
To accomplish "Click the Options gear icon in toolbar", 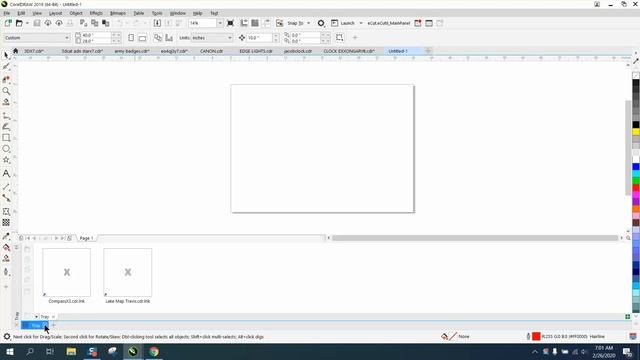I will (321, 23).
